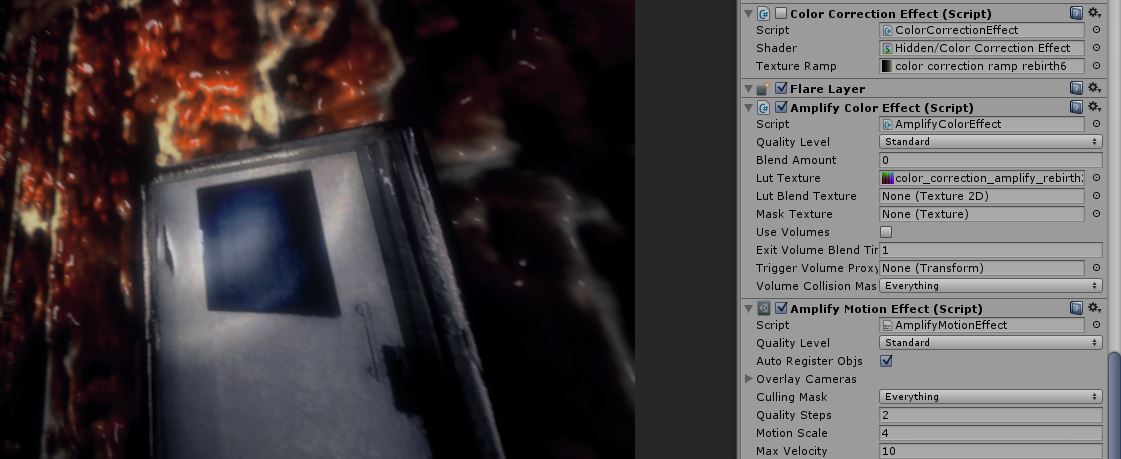Open help for Color Correction Effect component
Viewport: 1121px width, 459px height.
(1076, 13)
